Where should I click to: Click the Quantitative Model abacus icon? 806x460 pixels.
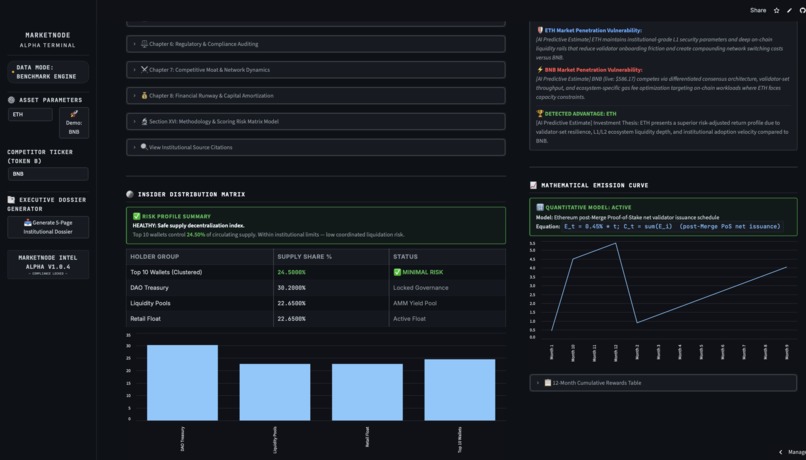[540, 207]
